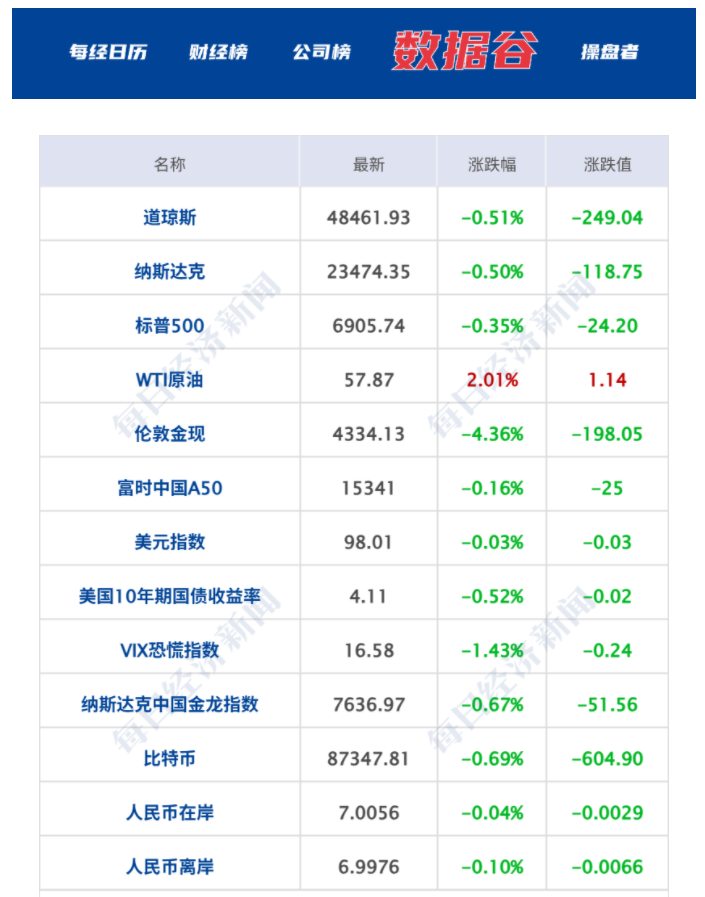The width and height of the screenshot is (705, 897).
Task: Open the 每经日历 tab
Action: click(x=108, y=52)
